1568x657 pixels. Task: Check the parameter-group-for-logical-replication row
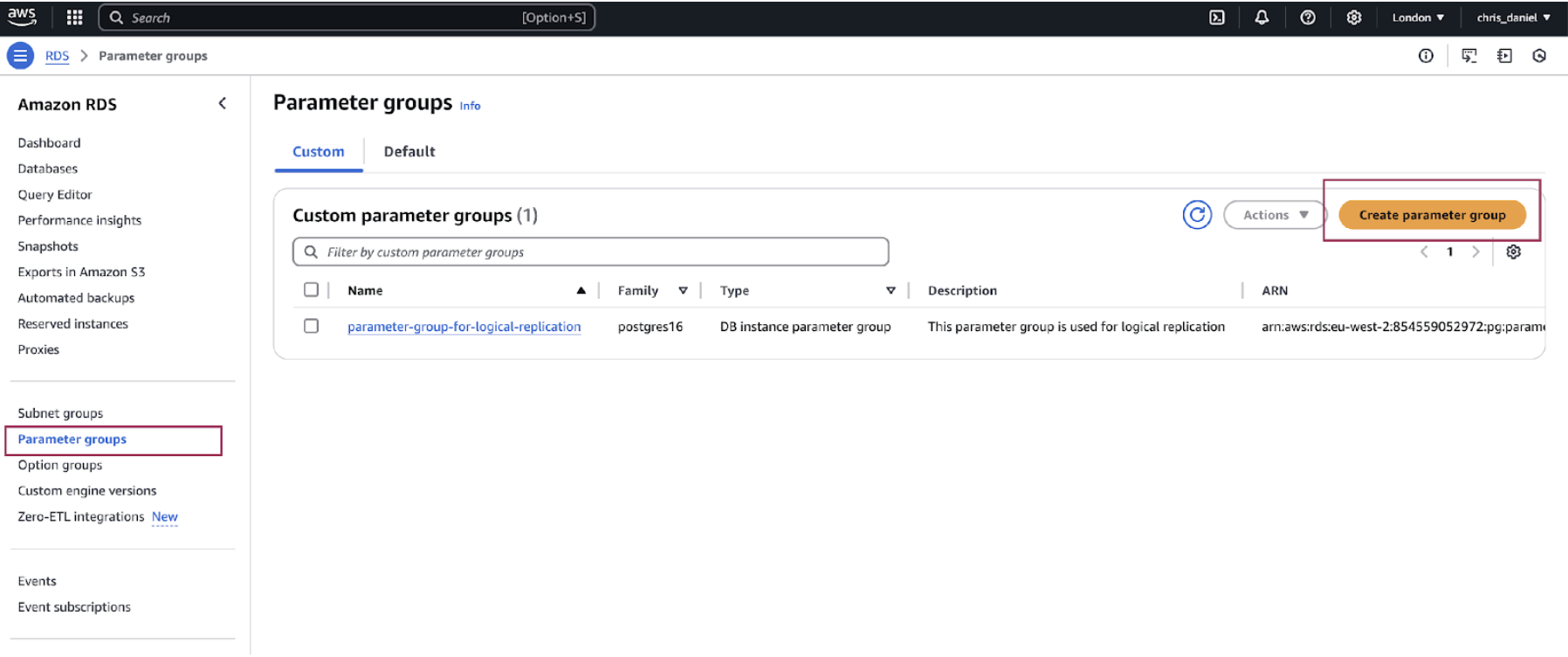coord(311,326)
